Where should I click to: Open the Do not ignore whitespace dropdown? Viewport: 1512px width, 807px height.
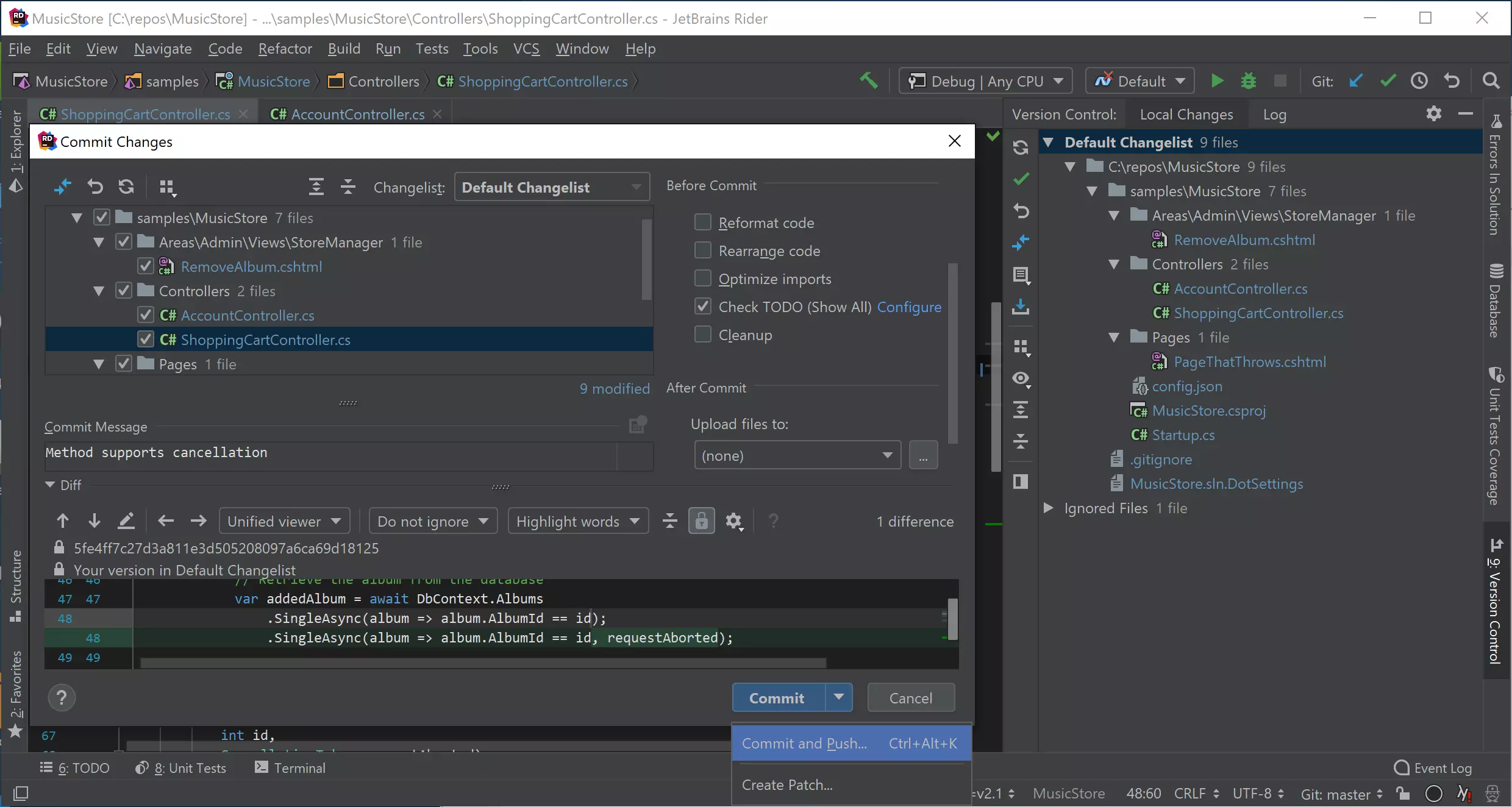pos(431,521)
